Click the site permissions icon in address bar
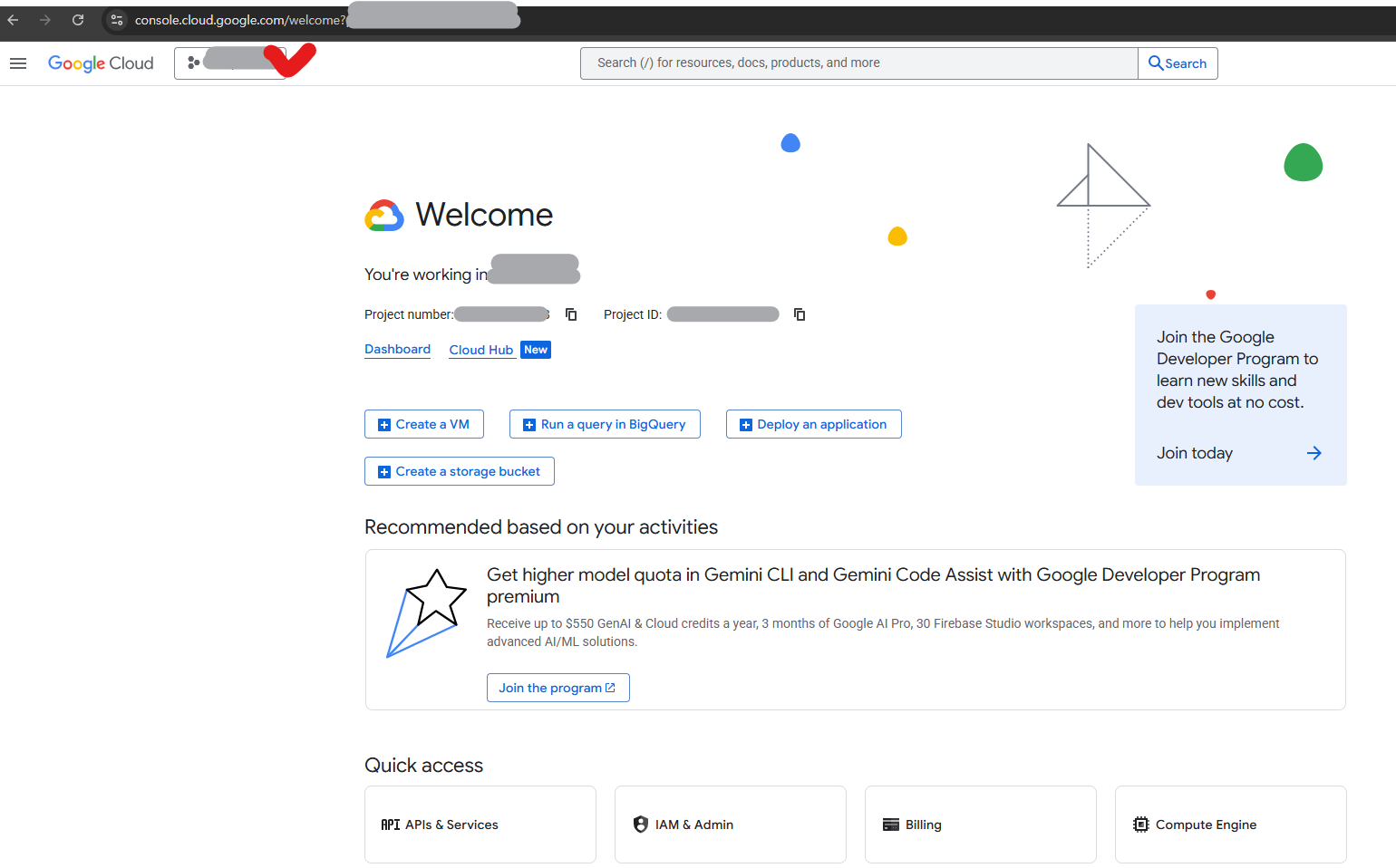The image size is (1396, 868). [x=117, y=18]
